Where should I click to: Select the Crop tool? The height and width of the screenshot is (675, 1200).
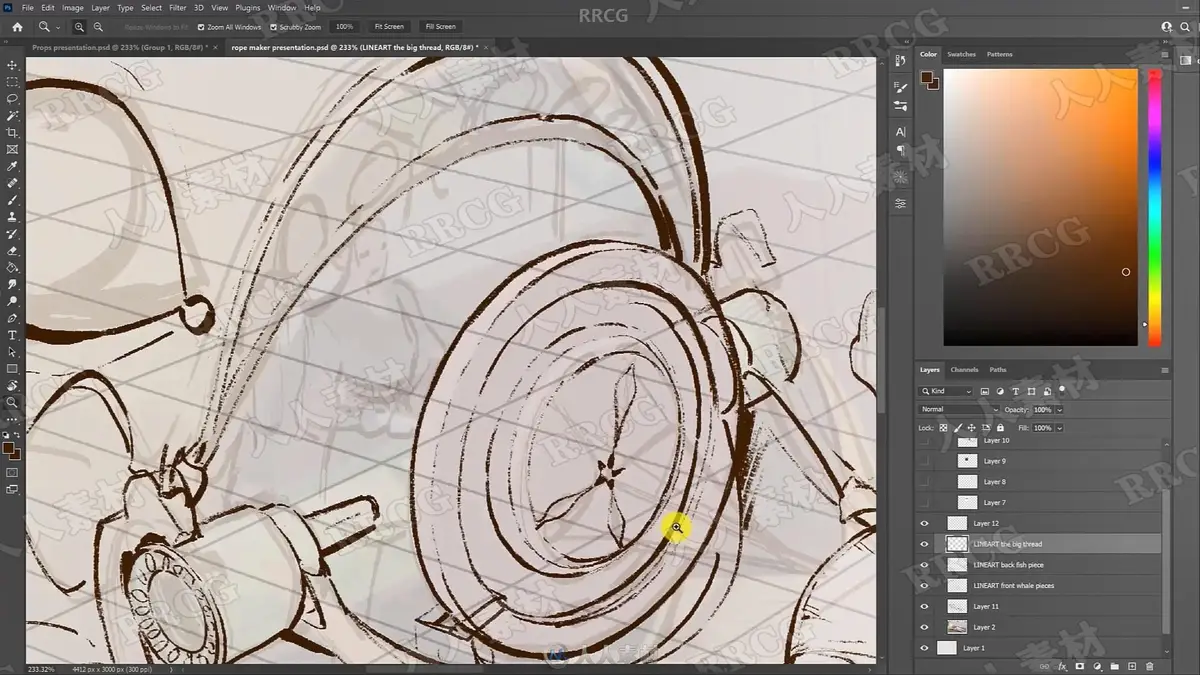pyautogui.click(x=12, y=133)
